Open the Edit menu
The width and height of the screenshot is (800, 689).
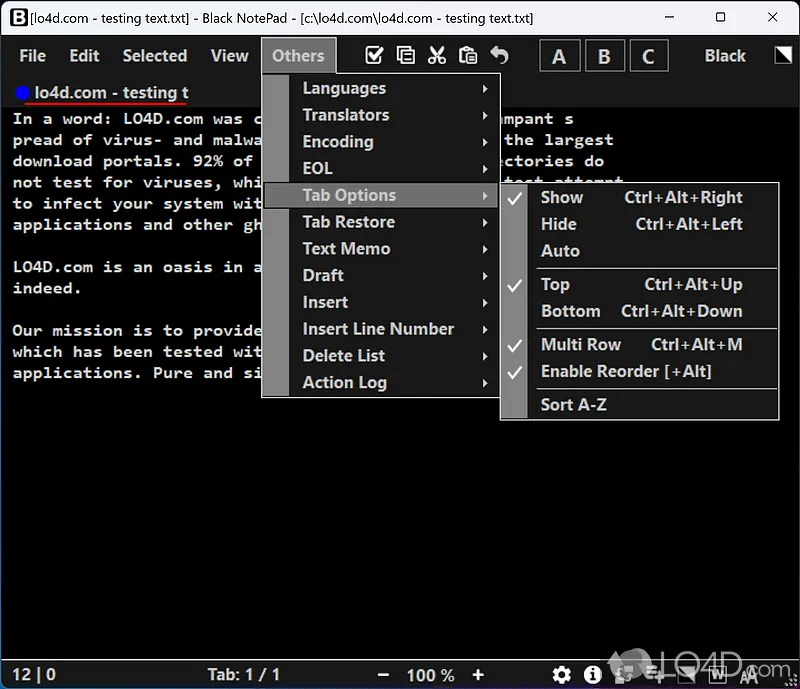[84, 56]
